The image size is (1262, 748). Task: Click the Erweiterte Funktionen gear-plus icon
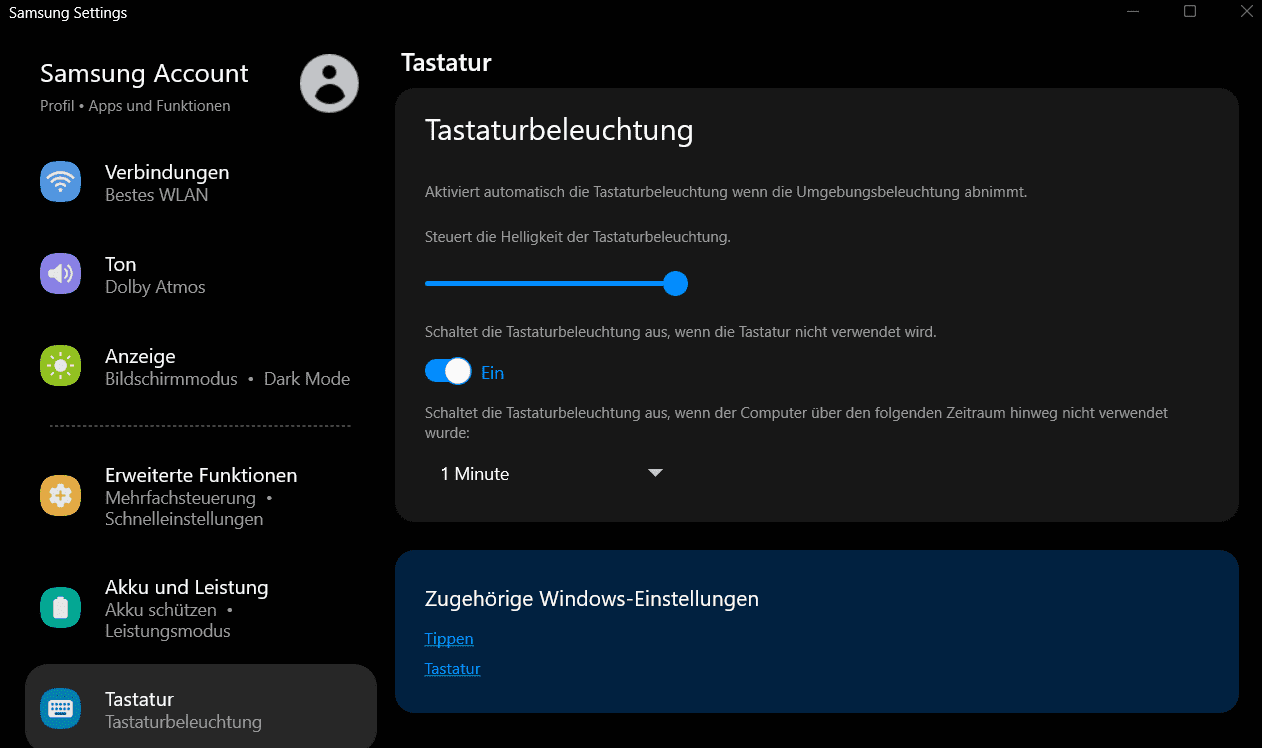[60, 496]
